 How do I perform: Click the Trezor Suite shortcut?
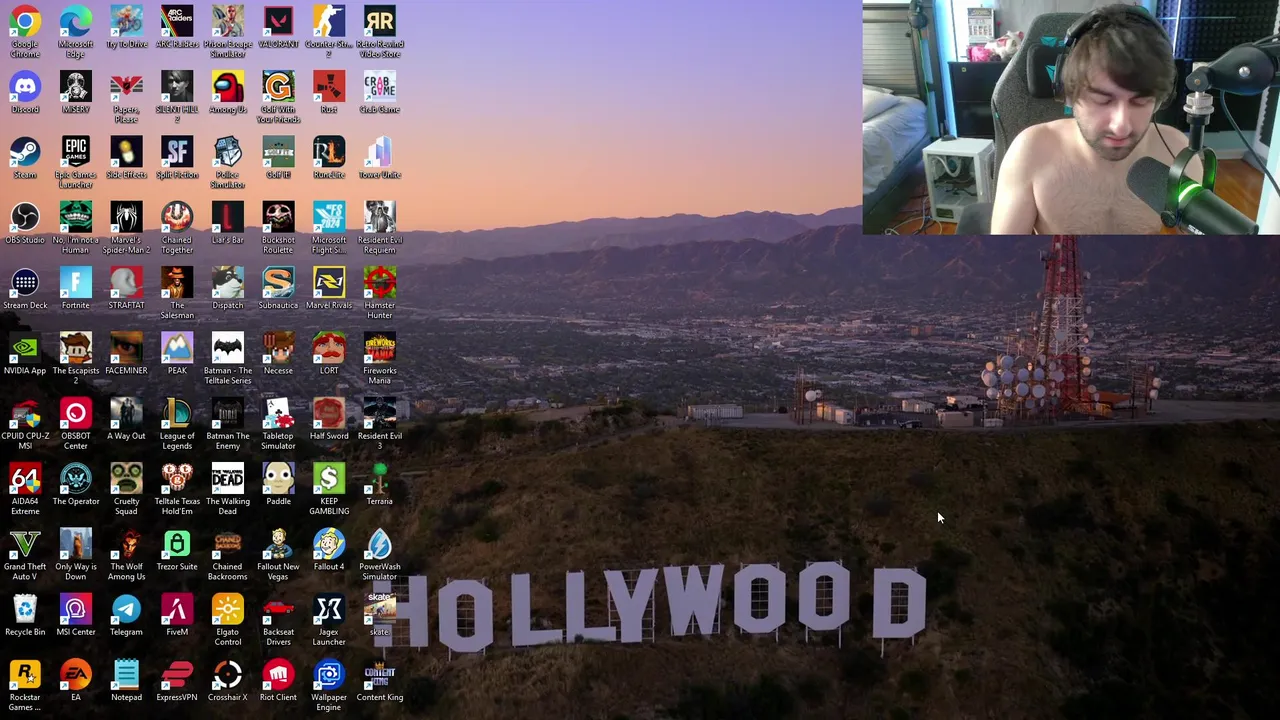pyautogui.click(x=177, y=543)
